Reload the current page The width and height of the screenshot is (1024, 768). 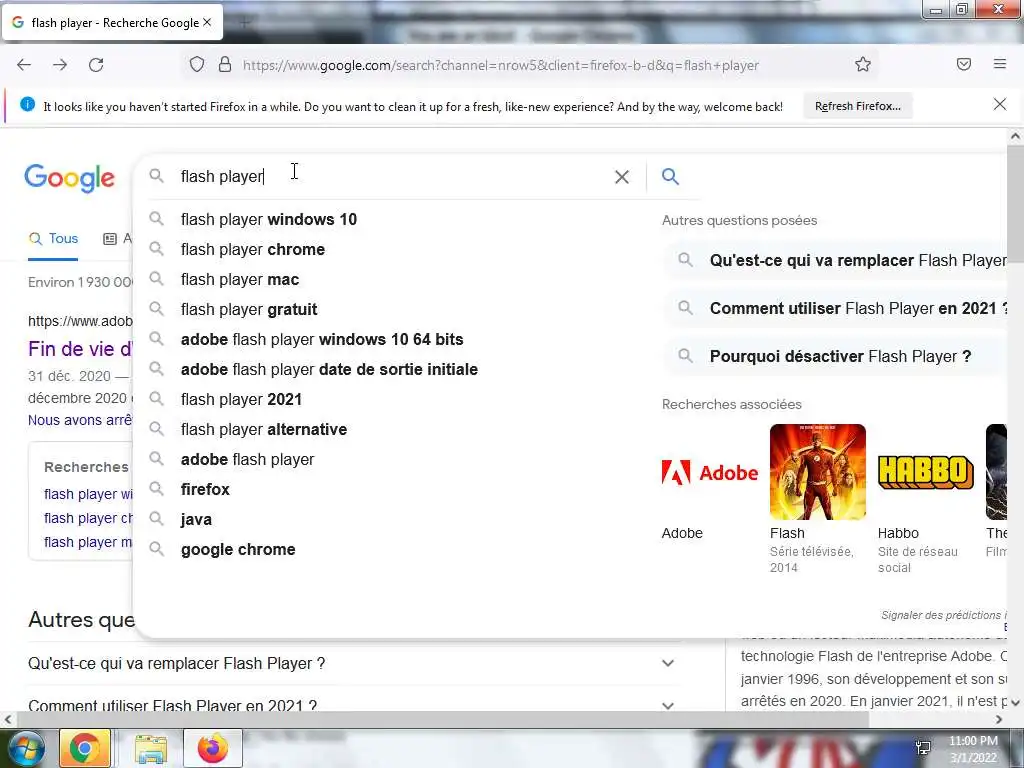tap(96, 65)
